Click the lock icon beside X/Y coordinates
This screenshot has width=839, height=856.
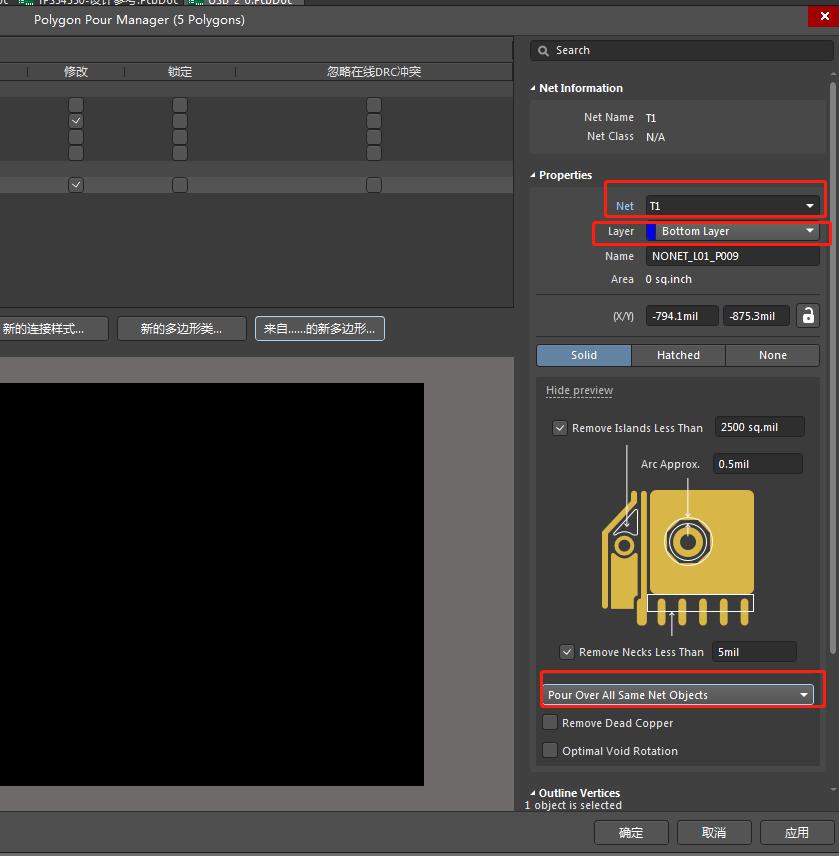(x=808, y=316)
